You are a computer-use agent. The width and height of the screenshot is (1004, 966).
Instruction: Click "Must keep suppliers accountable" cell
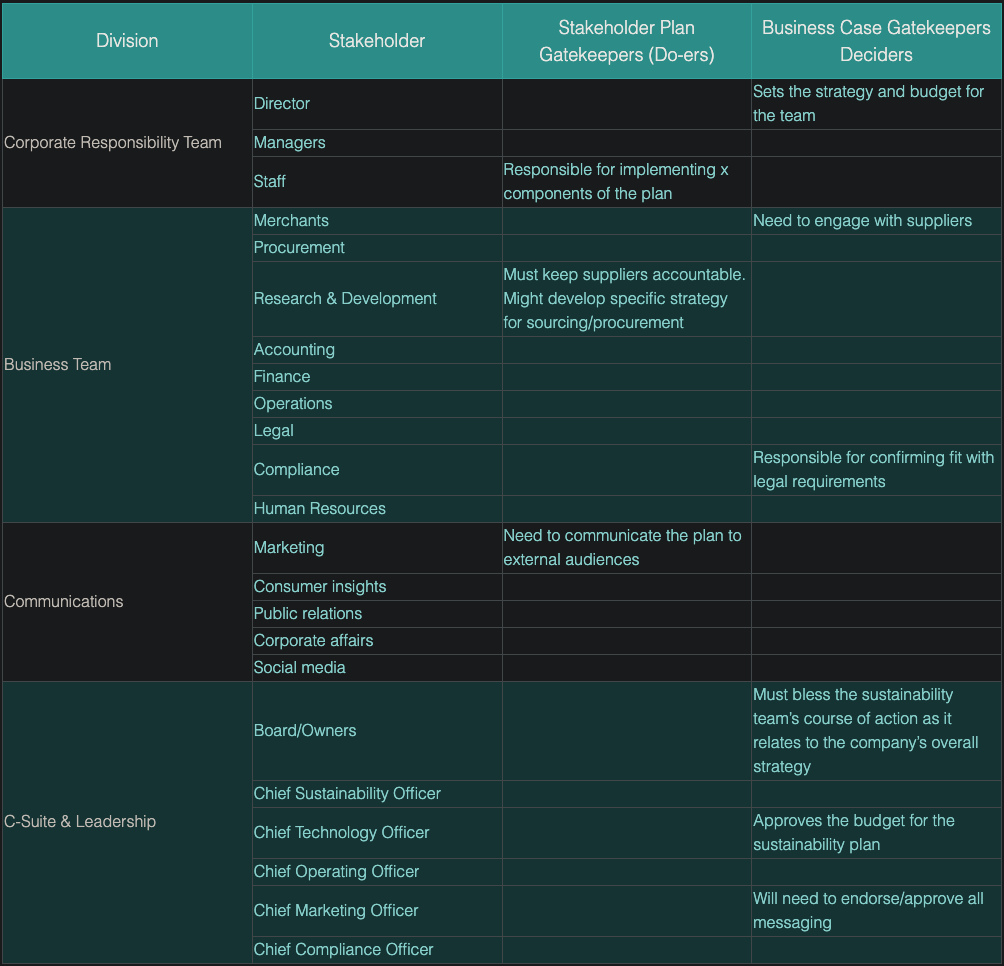point(624,298)
